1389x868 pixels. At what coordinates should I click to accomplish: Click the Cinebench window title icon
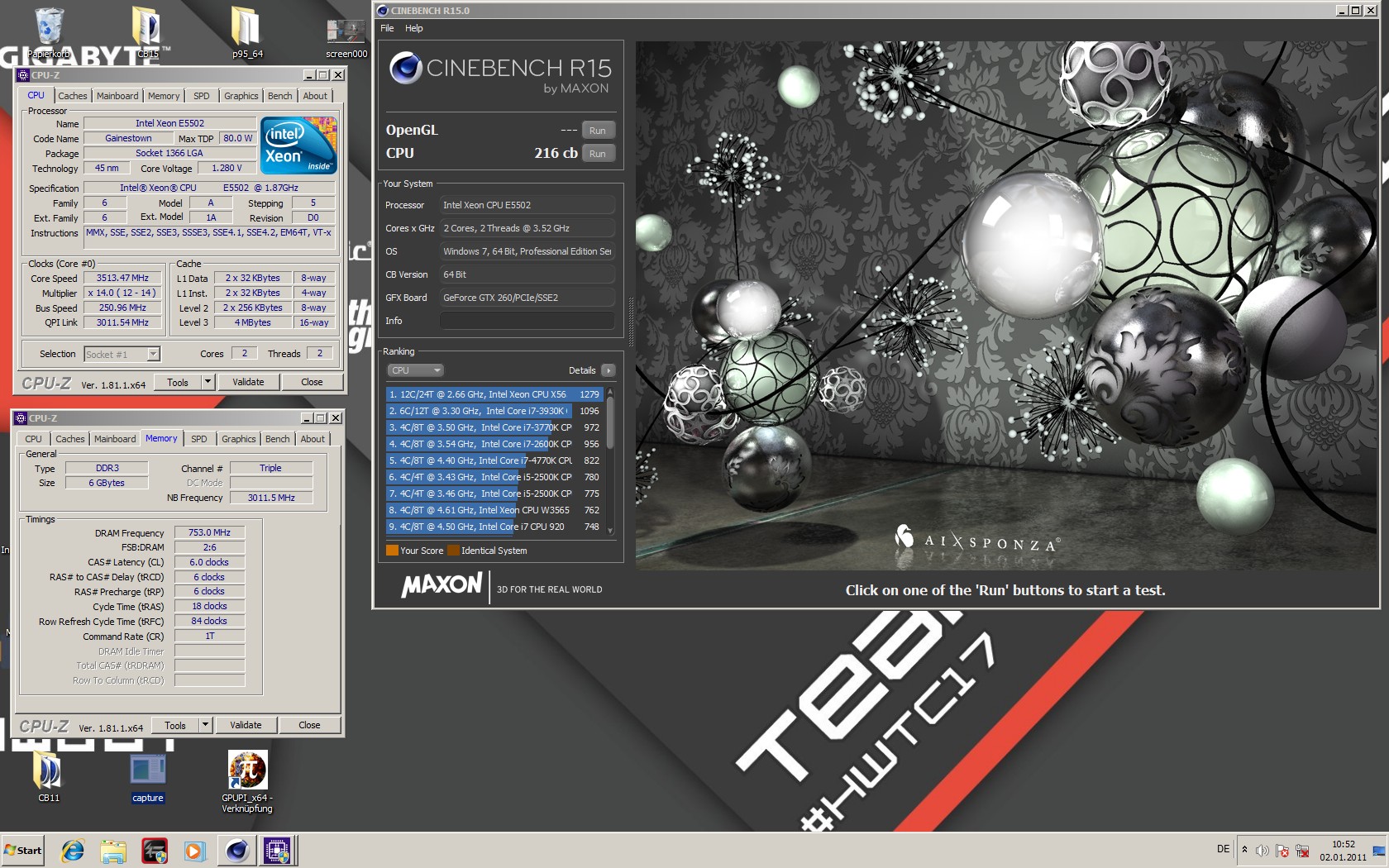382,11
